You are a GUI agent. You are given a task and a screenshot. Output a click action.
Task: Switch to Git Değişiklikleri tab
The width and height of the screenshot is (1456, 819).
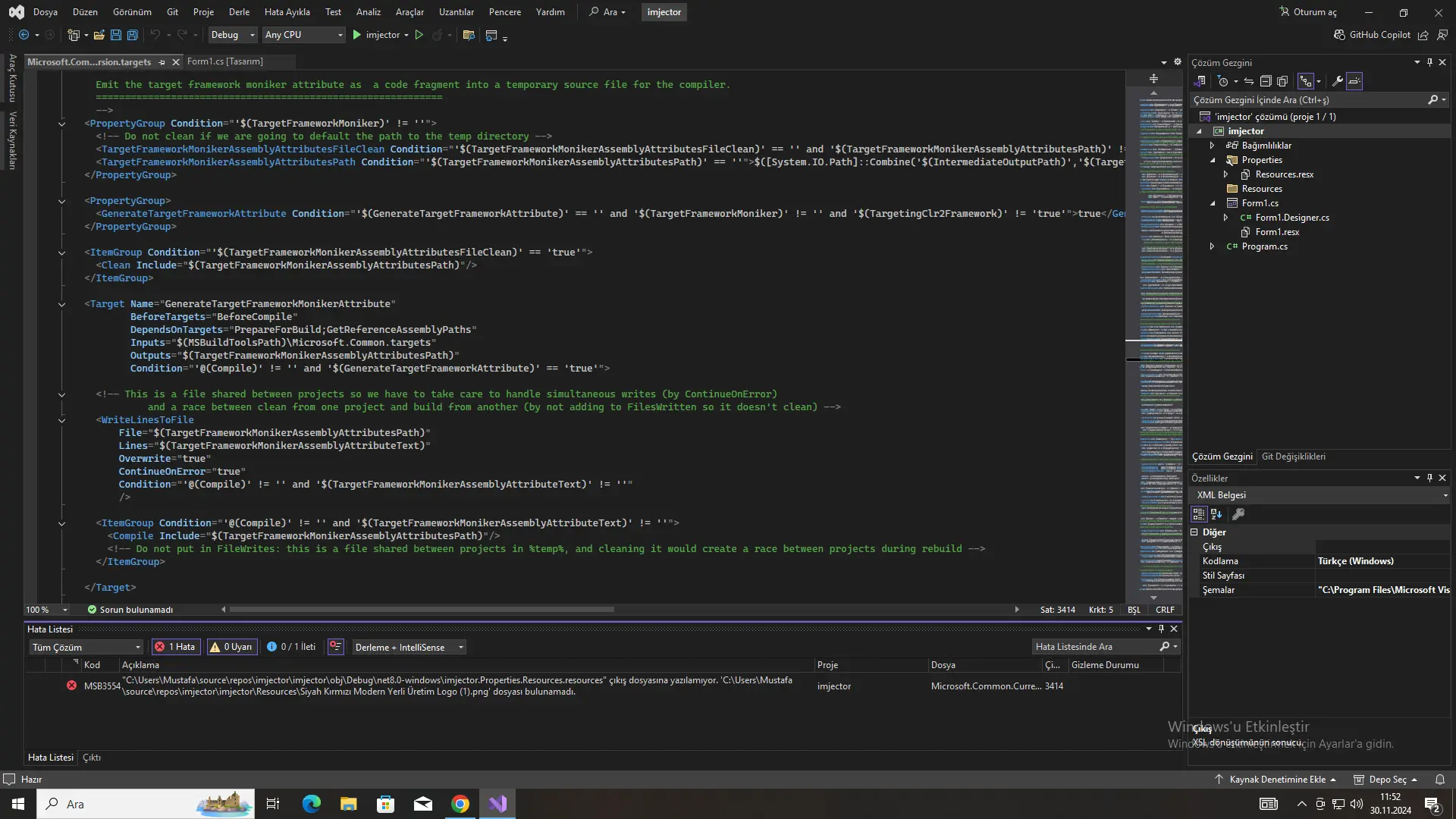tap(1293, 457)
